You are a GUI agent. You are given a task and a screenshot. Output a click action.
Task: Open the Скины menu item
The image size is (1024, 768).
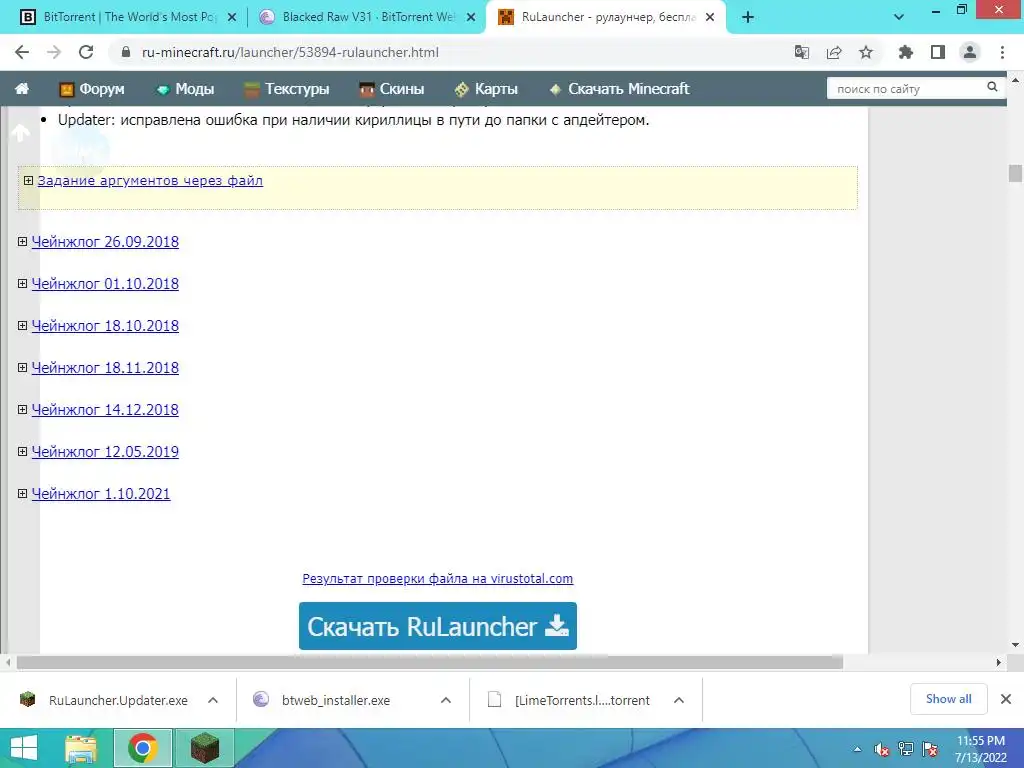[x=392, y=89]
